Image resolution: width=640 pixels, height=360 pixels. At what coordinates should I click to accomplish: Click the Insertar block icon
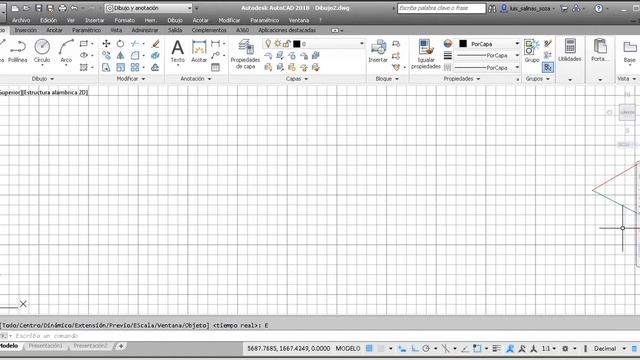click(x=378, y=51)
